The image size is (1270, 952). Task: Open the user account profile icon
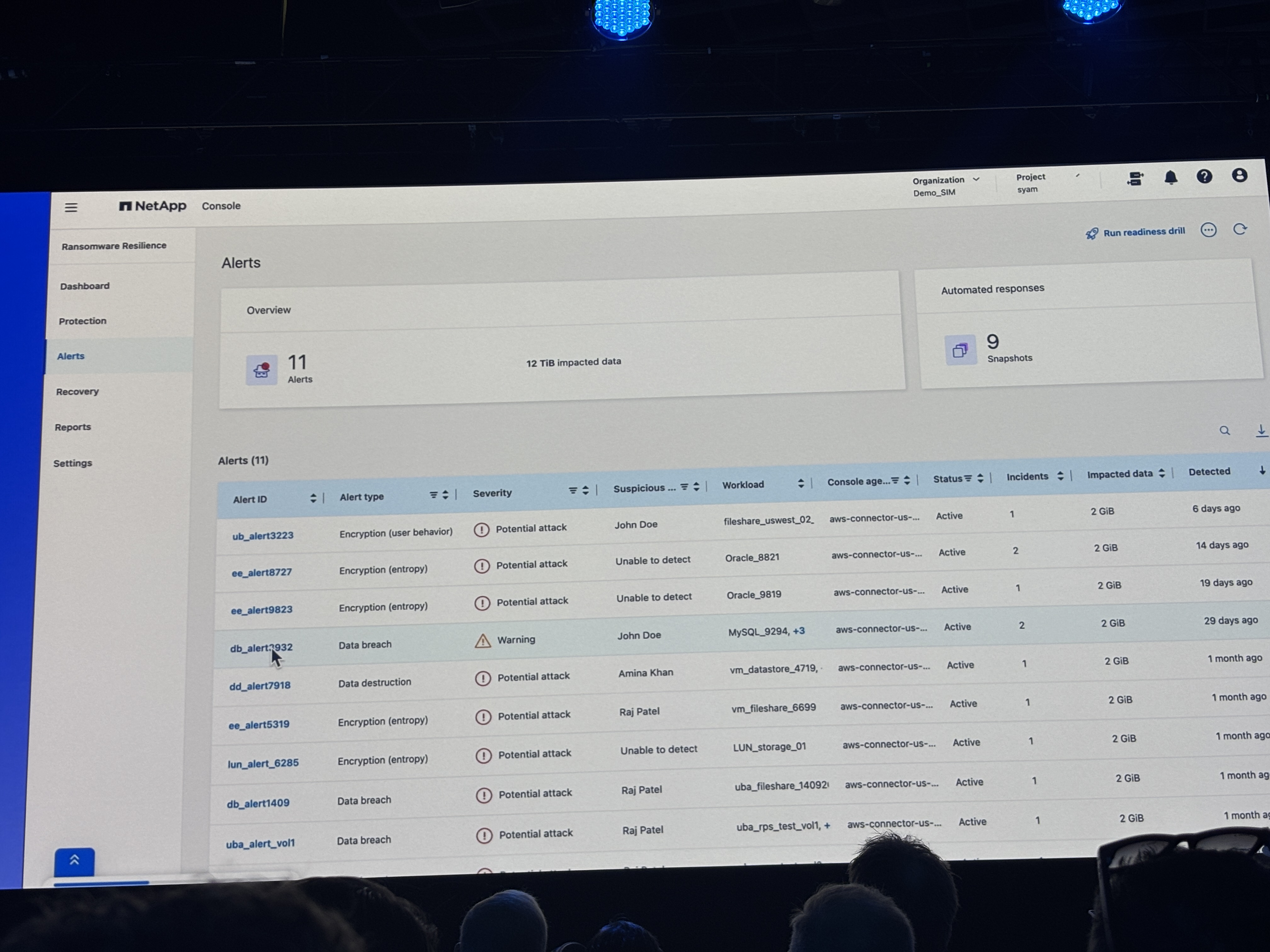pyautogui.click(x=1239, y=175)
